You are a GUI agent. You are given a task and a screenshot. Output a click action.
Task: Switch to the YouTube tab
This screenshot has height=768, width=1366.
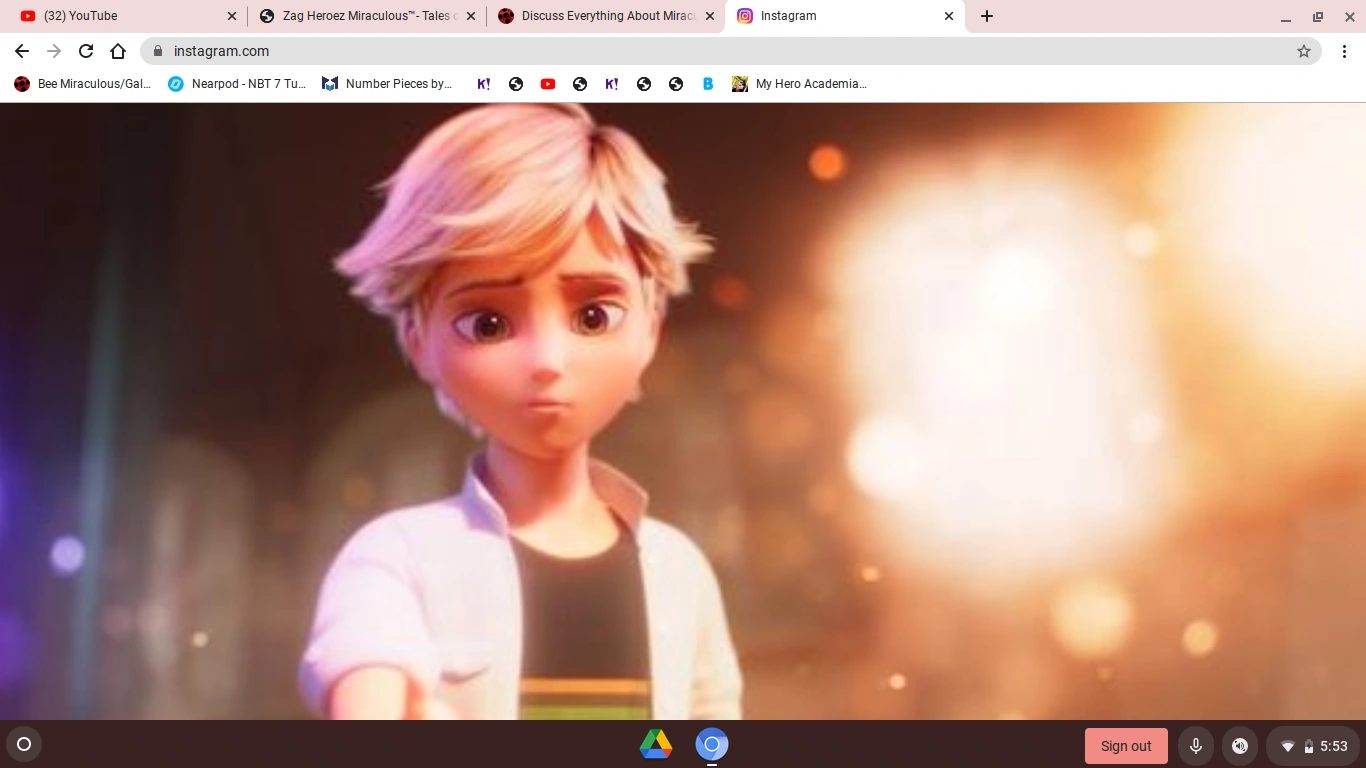[110, 16]
